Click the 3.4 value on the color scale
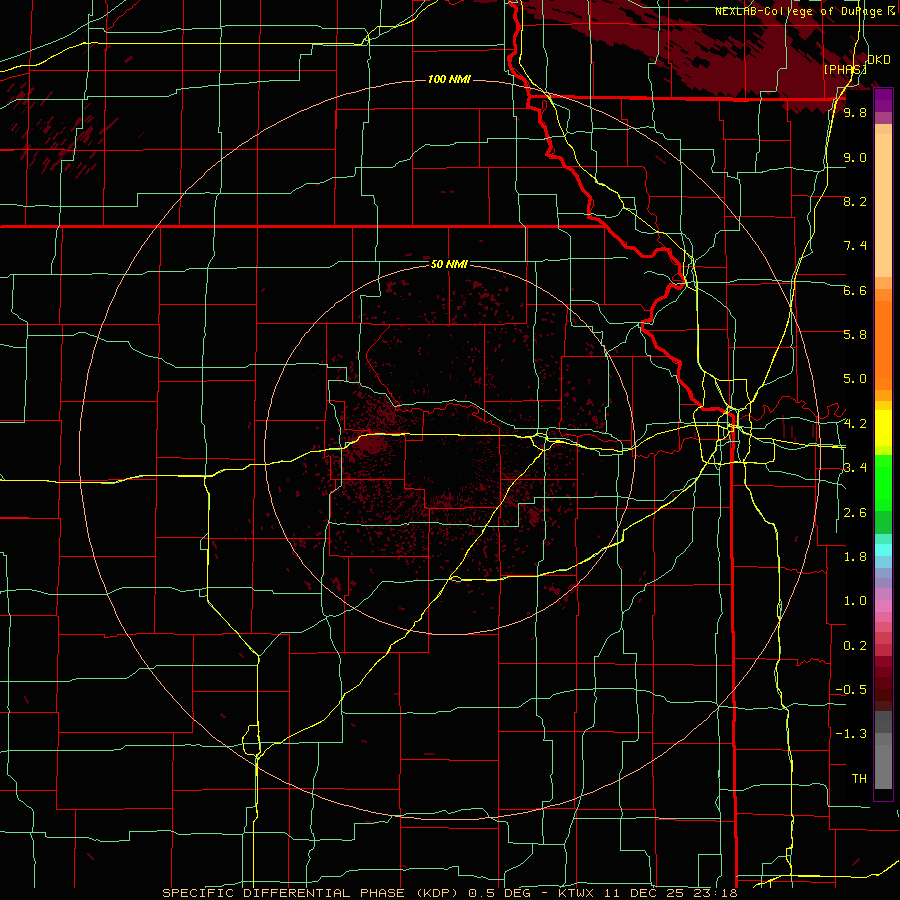 (x=855, y=468)
